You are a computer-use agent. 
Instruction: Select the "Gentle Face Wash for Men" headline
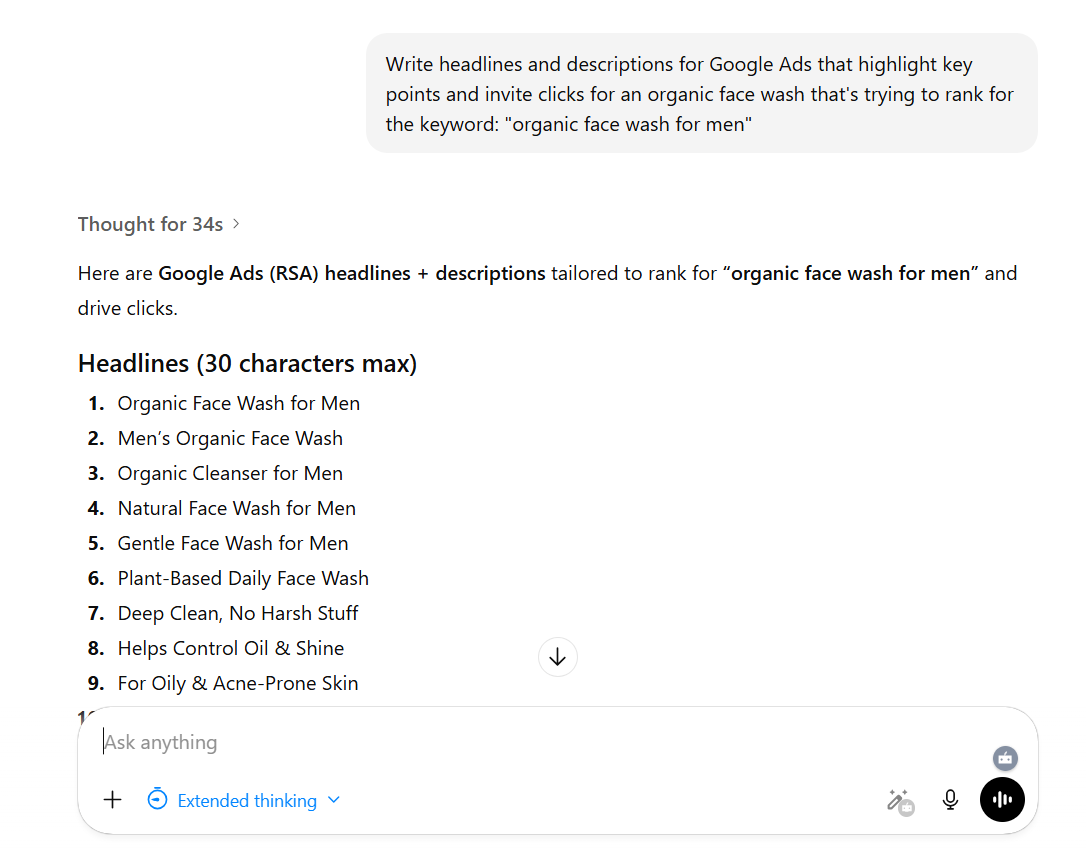click(233, 543)
